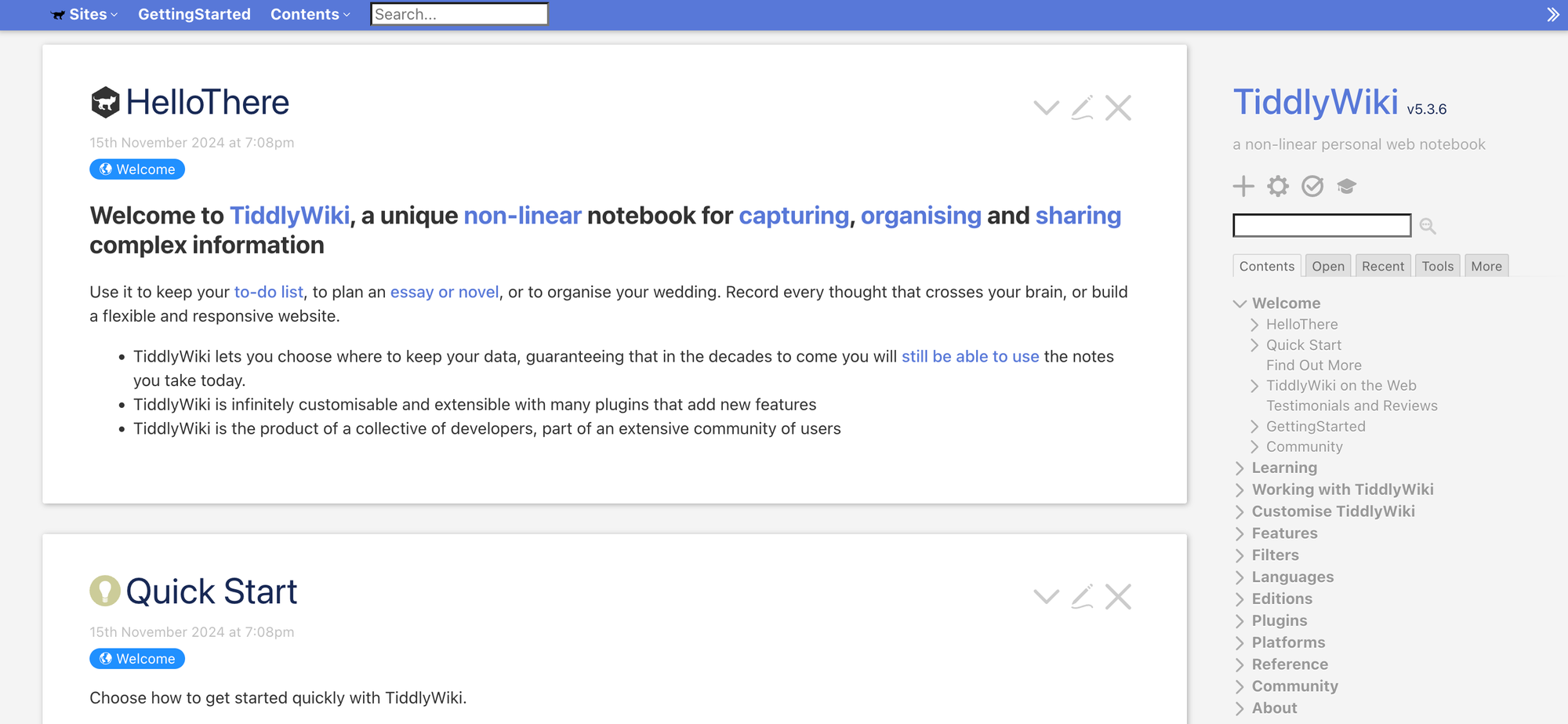Click the sidebar toggle double chevron
Image resolution: width=1568 pixels, height=724 pixels.
pyautogui.click(x=1553, y=15)
